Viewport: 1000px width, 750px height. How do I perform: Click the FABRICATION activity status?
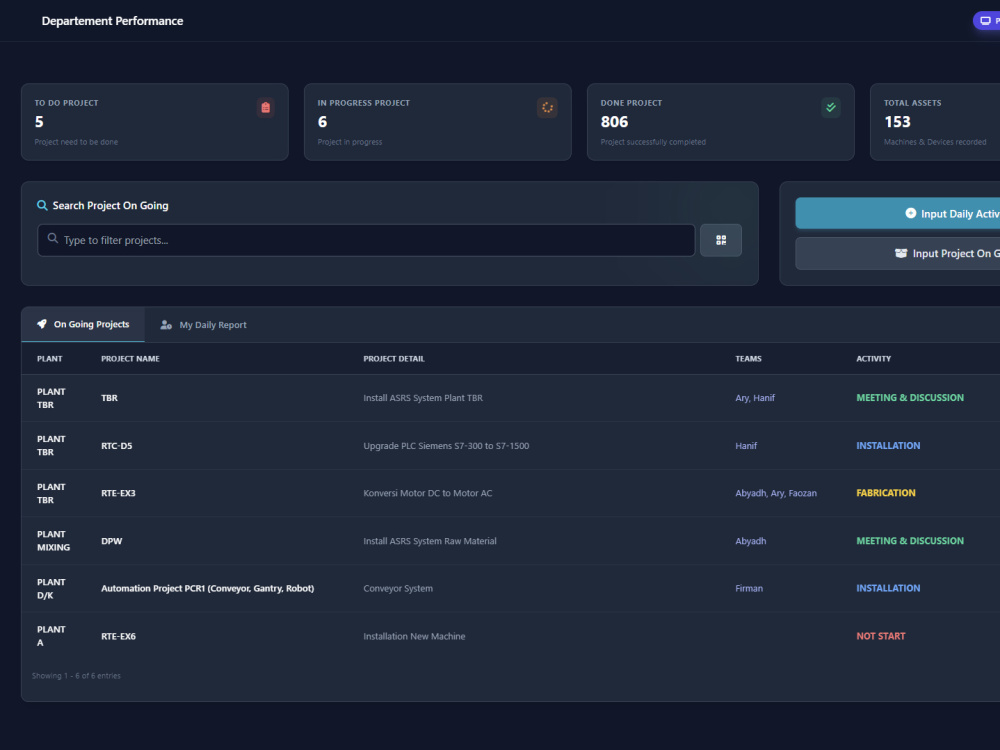pyautogui.click(x=885, y=493)
